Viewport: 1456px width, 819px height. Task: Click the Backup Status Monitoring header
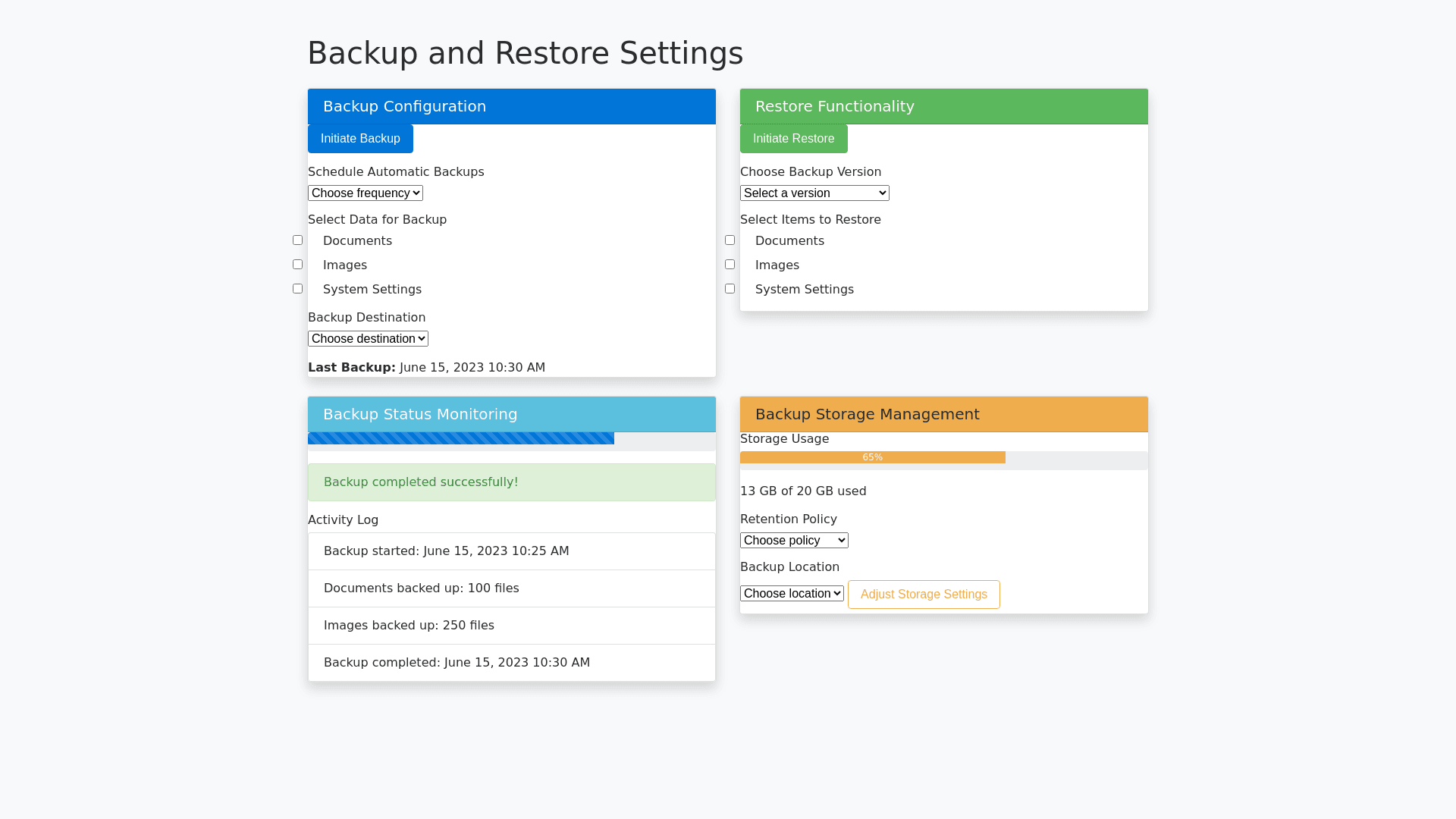coord(511,414)
